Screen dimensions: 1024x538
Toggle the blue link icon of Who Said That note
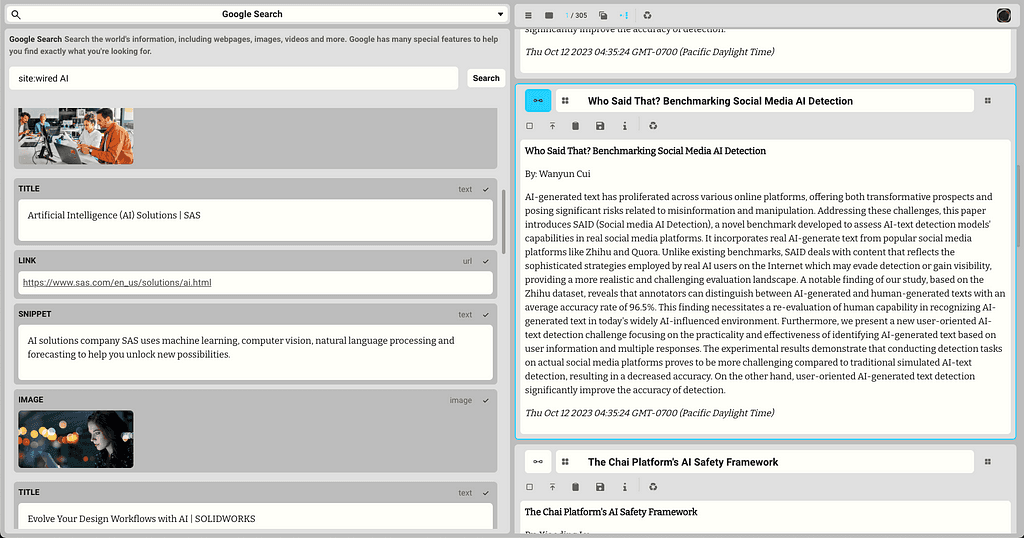coord(538,101)
